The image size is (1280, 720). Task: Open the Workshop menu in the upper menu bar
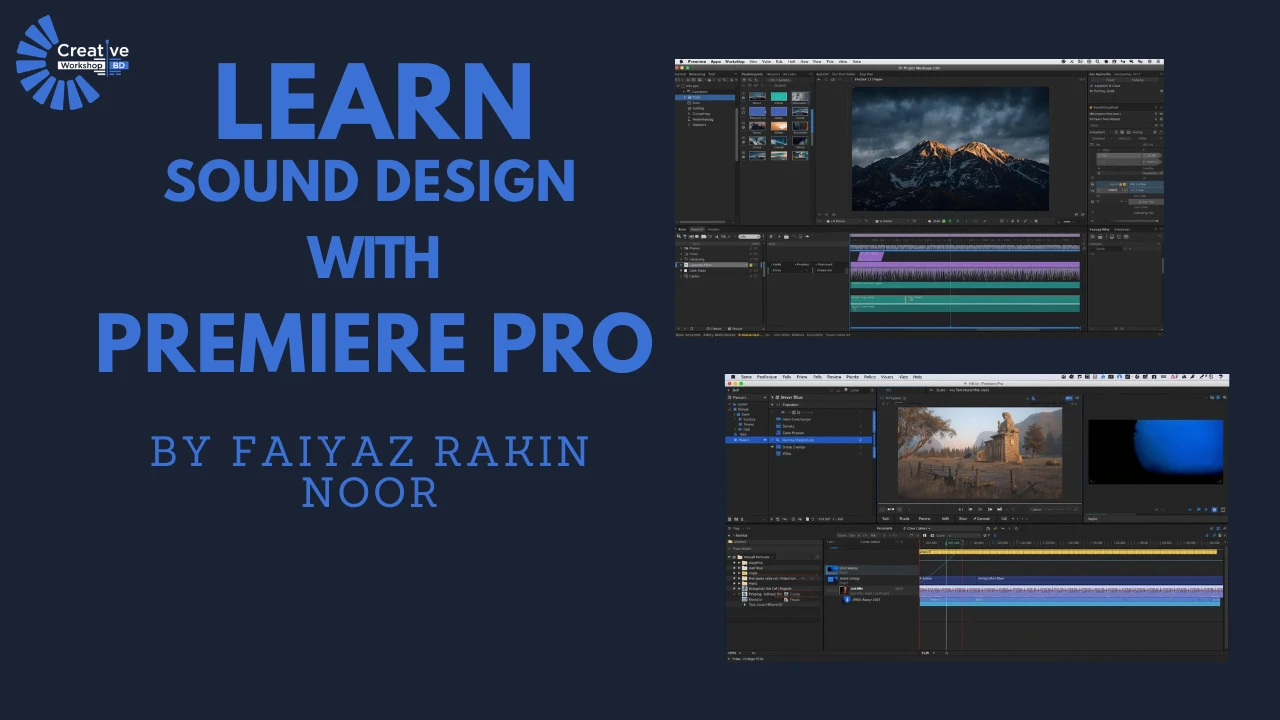point(734,62)
